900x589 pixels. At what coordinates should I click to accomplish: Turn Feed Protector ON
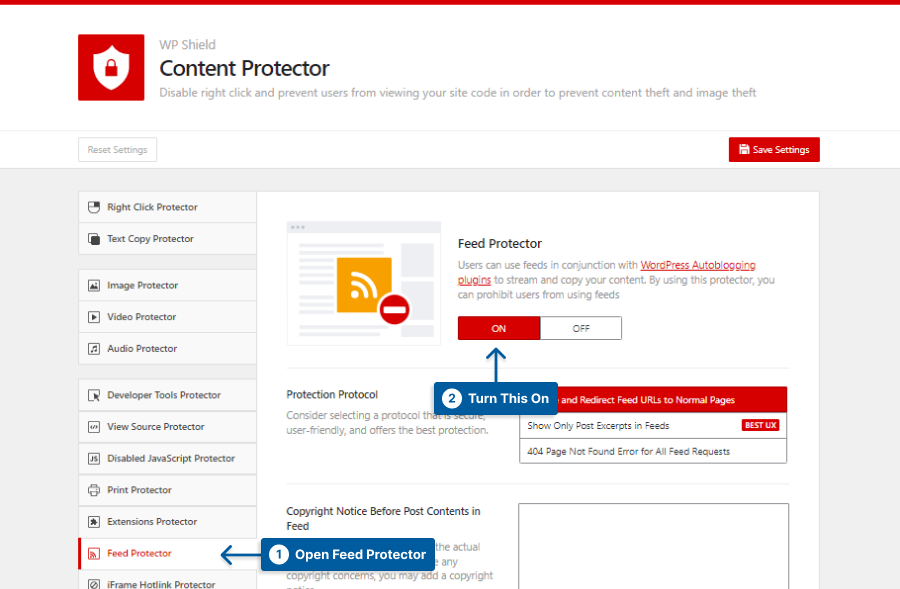499,328
